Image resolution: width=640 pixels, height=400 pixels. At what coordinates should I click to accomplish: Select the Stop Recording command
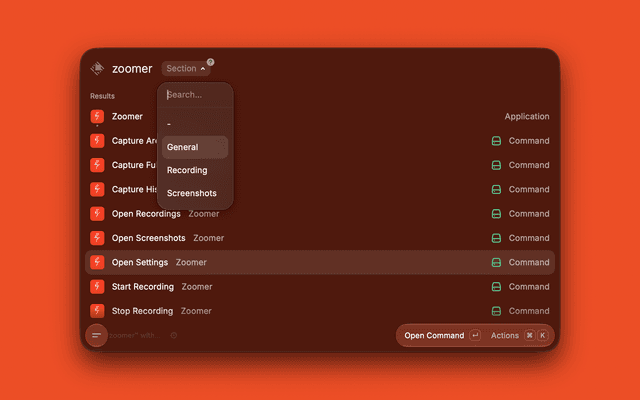(320, 311)
